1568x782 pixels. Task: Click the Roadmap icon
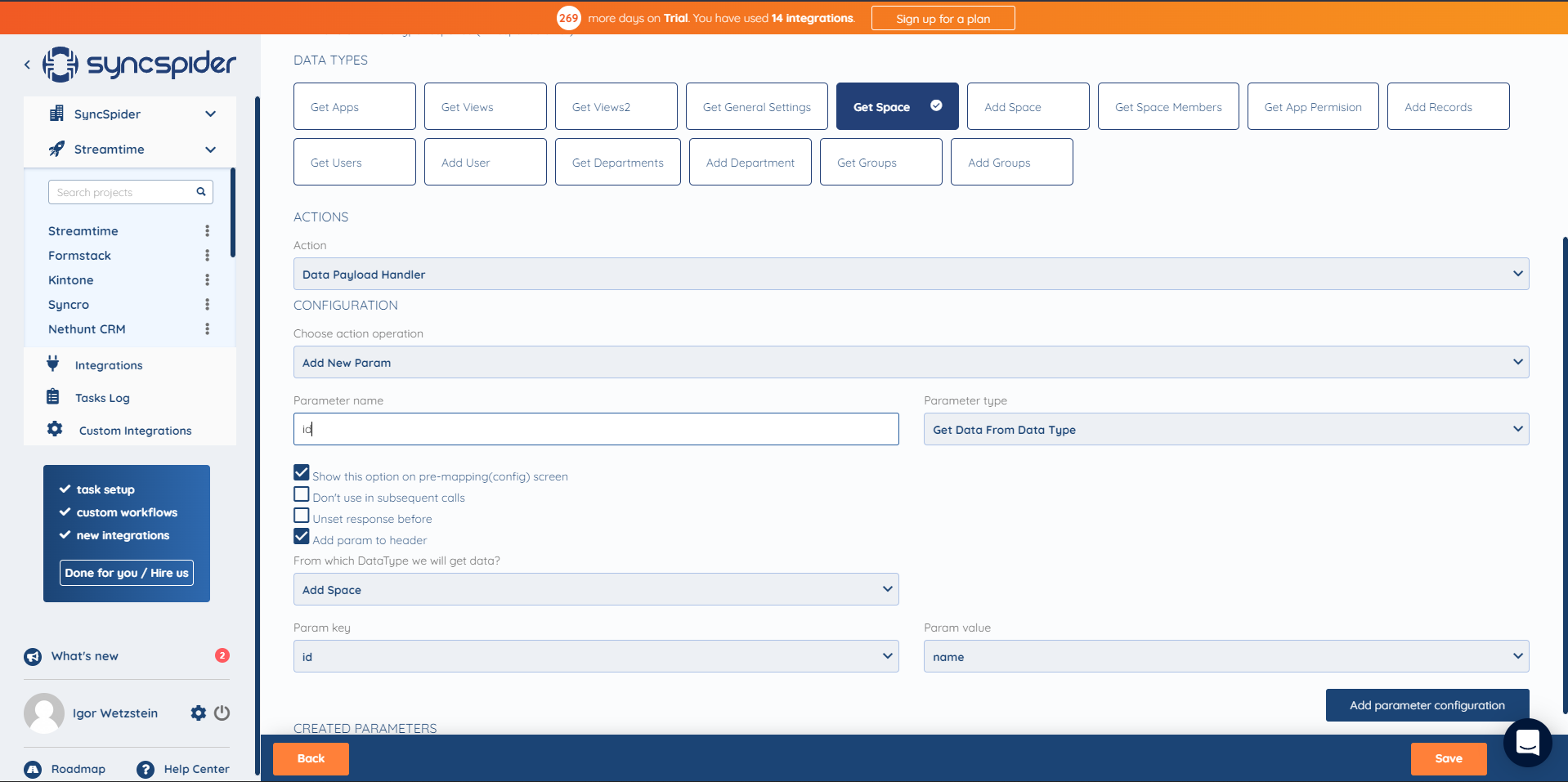[x=33, y=769]
